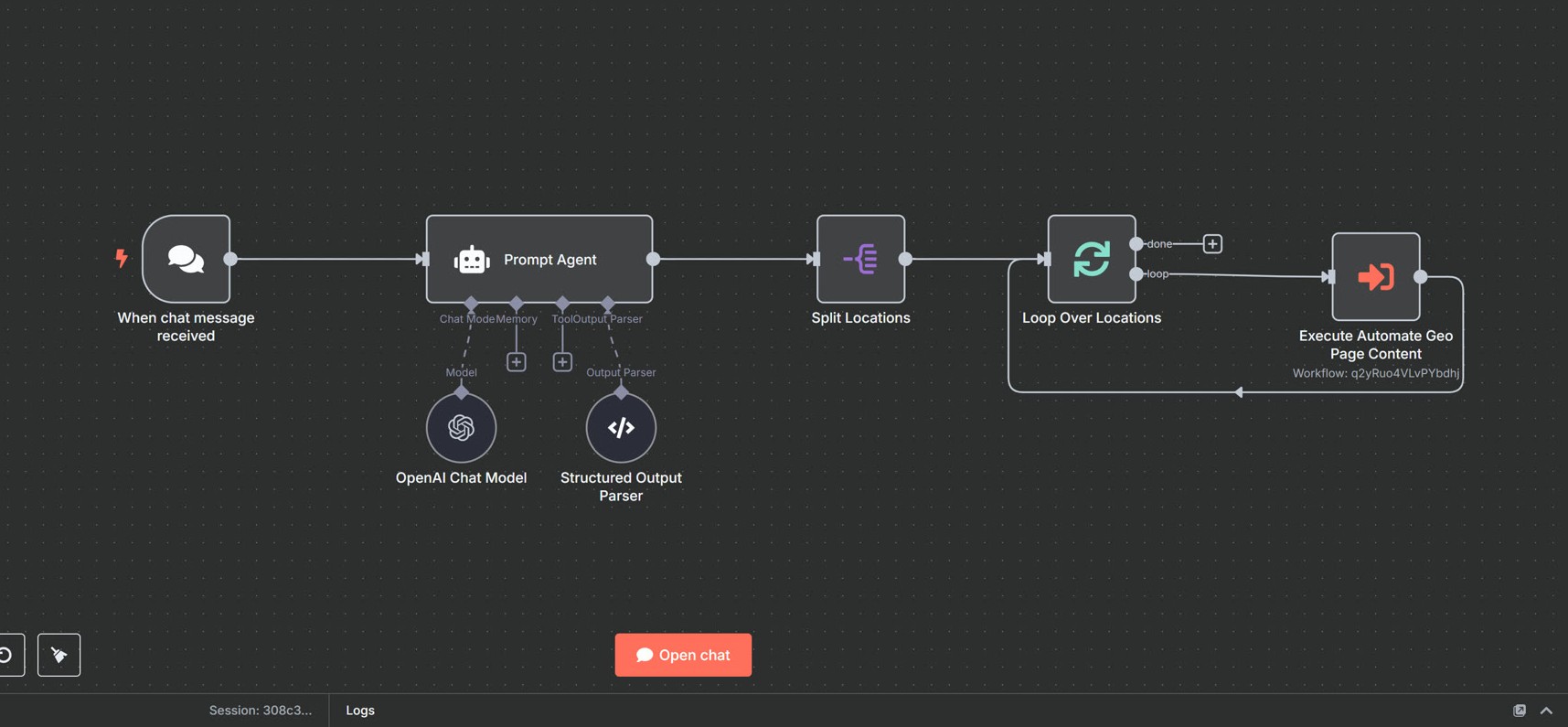The width and height of the screenshot is (1568, 727).
Task: Click the 'loop' output handle
Action: [1136, 273]
